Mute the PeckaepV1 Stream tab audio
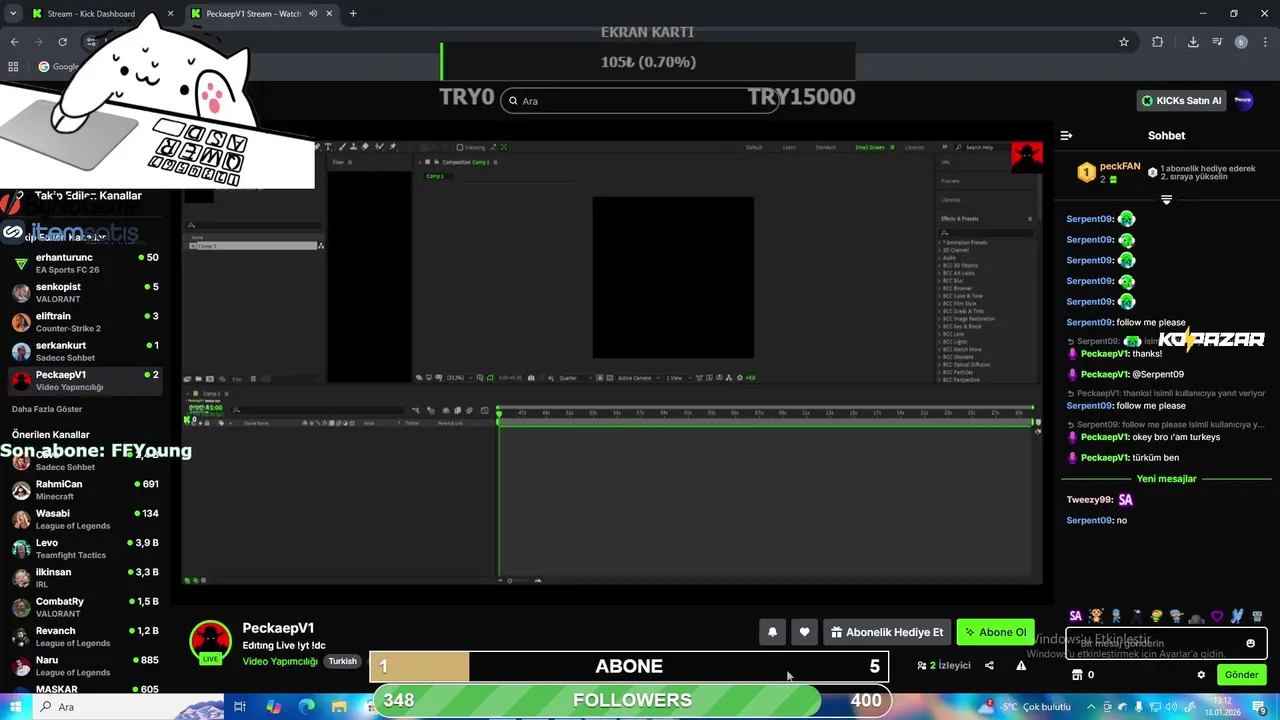The image size is (1280, 720). click(x=314, y=14)
